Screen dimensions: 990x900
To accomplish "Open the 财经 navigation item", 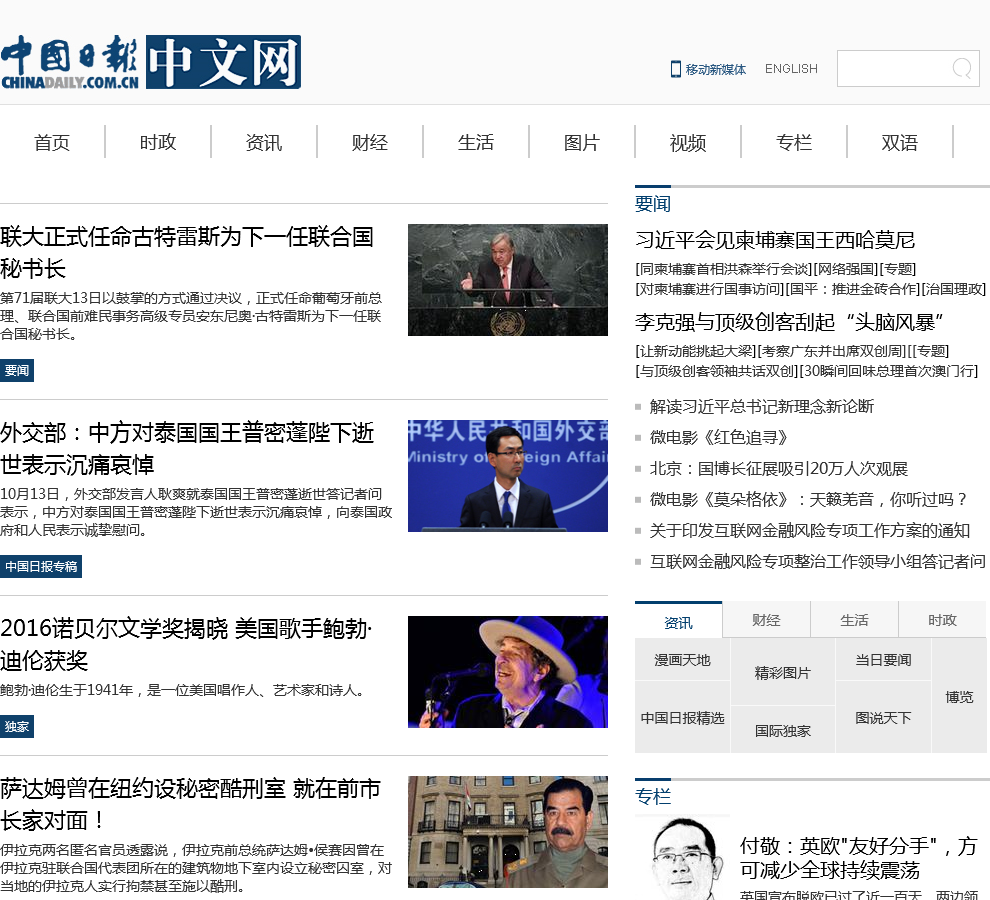I will pos(370,142).
